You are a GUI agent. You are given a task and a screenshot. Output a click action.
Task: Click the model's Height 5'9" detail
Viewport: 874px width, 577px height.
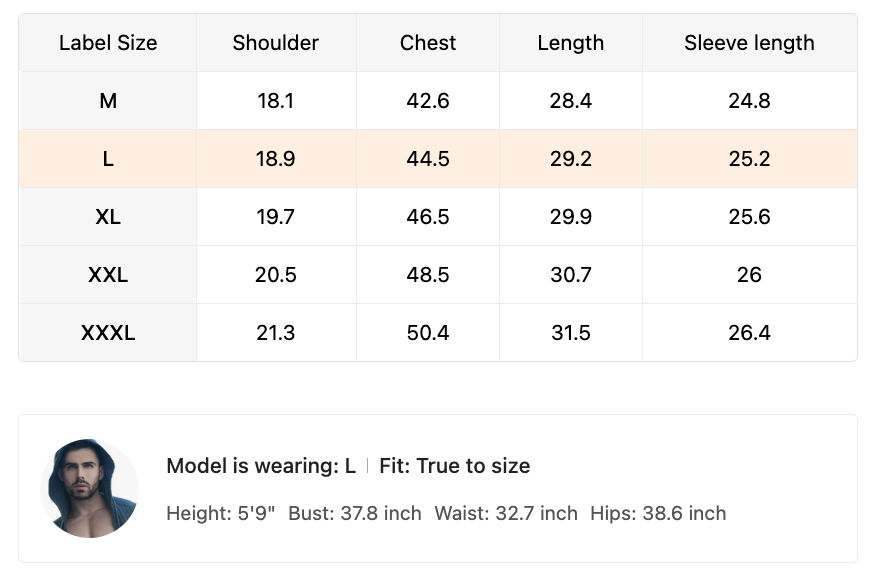tap(221, 514)
